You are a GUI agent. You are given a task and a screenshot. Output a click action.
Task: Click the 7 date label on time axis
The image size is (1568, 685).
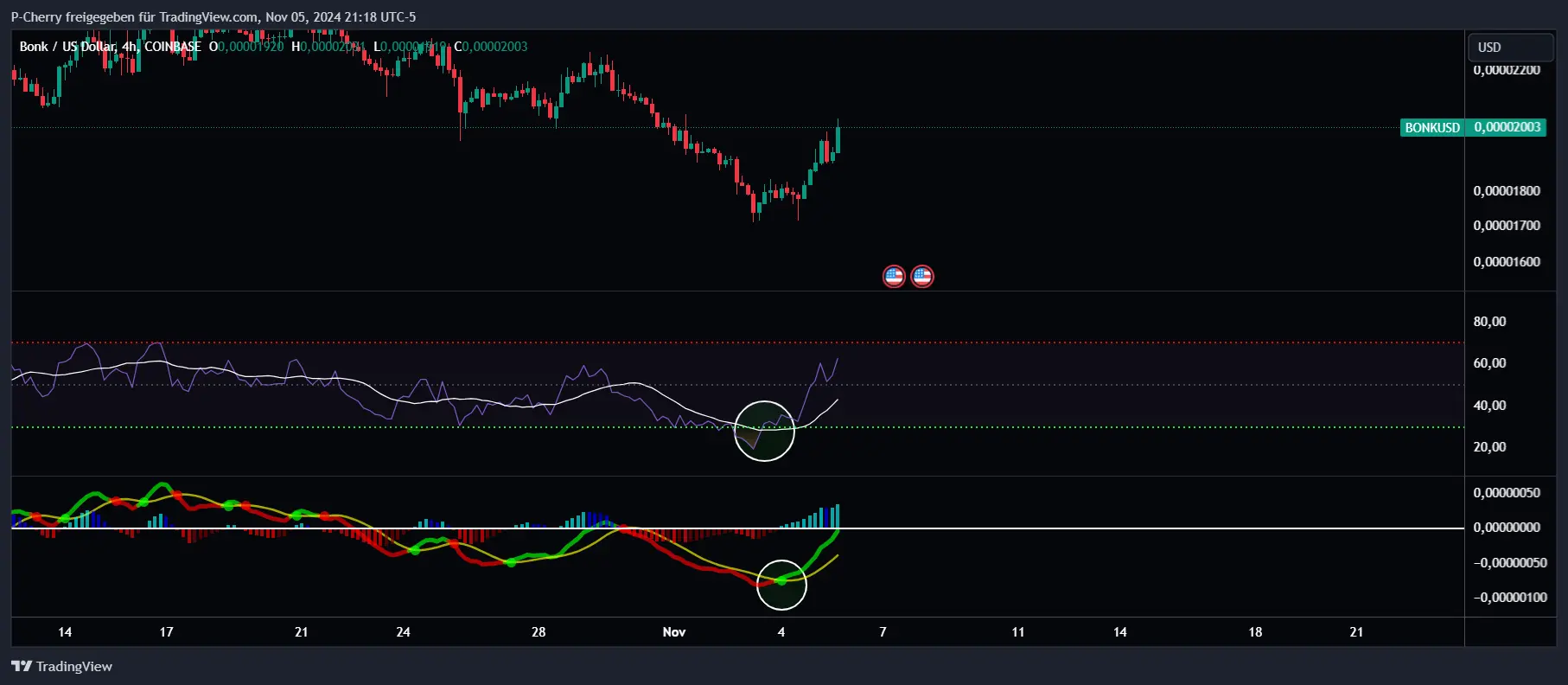click(883, 632)
